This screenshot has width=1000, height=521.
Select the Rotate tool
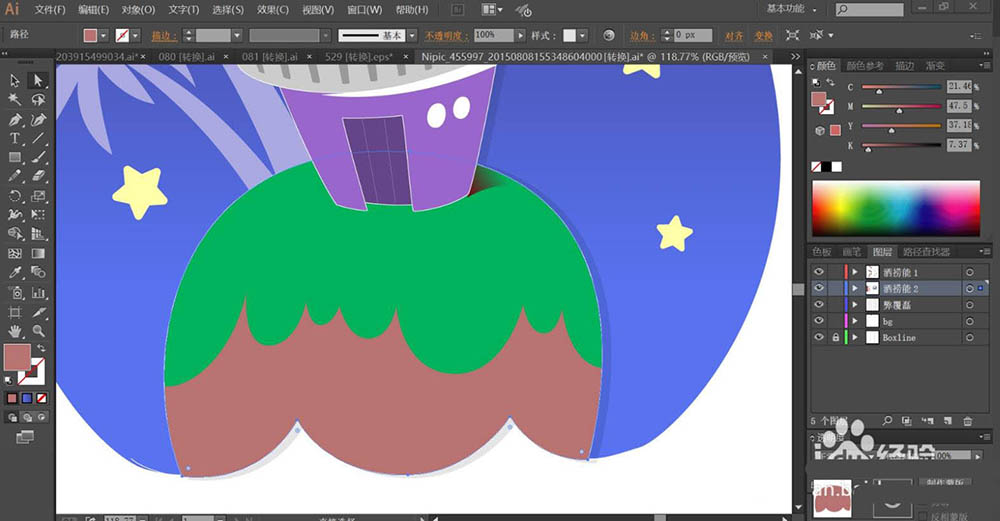[x=15, y=196]
